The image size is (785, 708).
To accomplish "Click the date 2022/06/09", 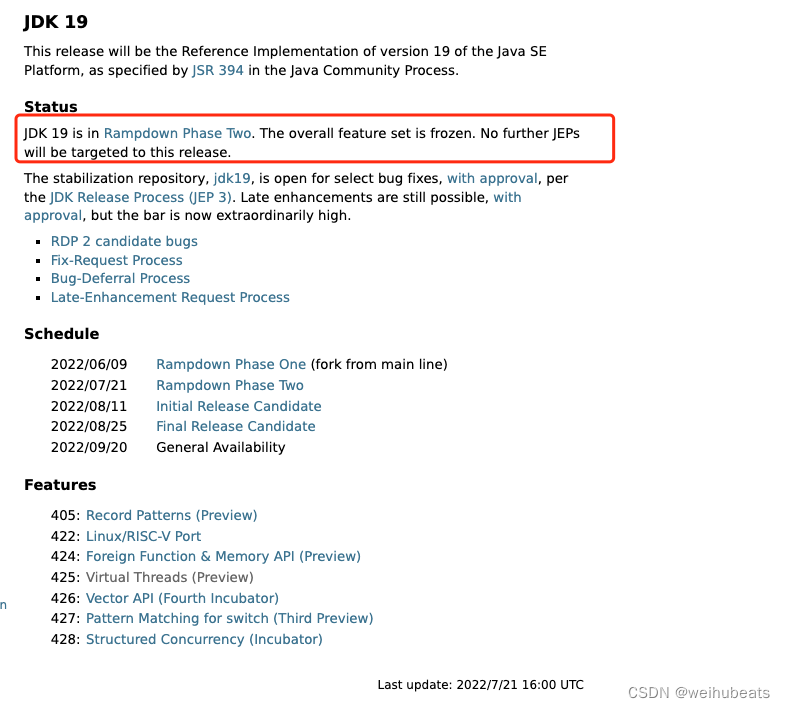I will click(89, 364).
